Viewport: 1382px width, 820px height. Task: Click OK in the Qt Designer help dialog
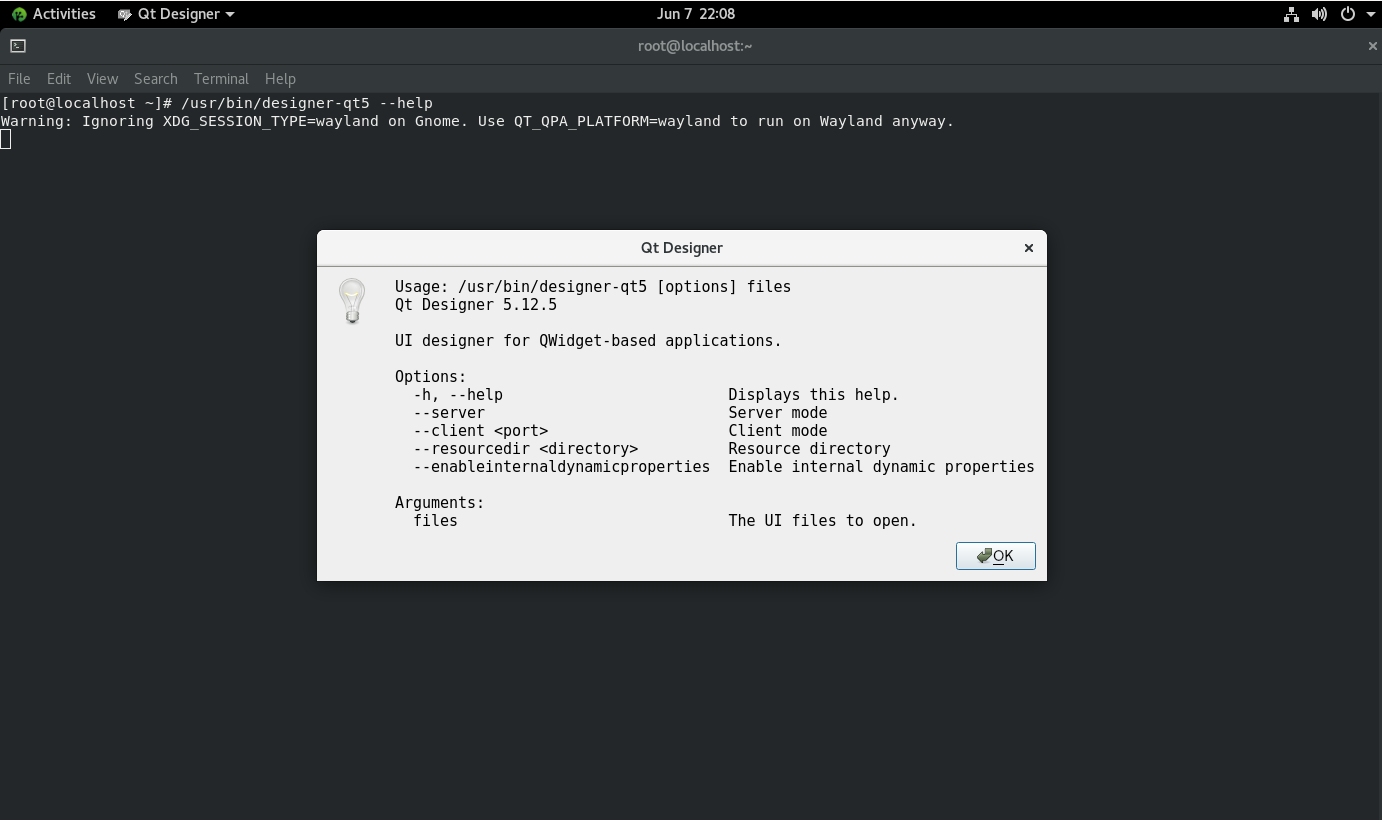(x=995, y=556)
